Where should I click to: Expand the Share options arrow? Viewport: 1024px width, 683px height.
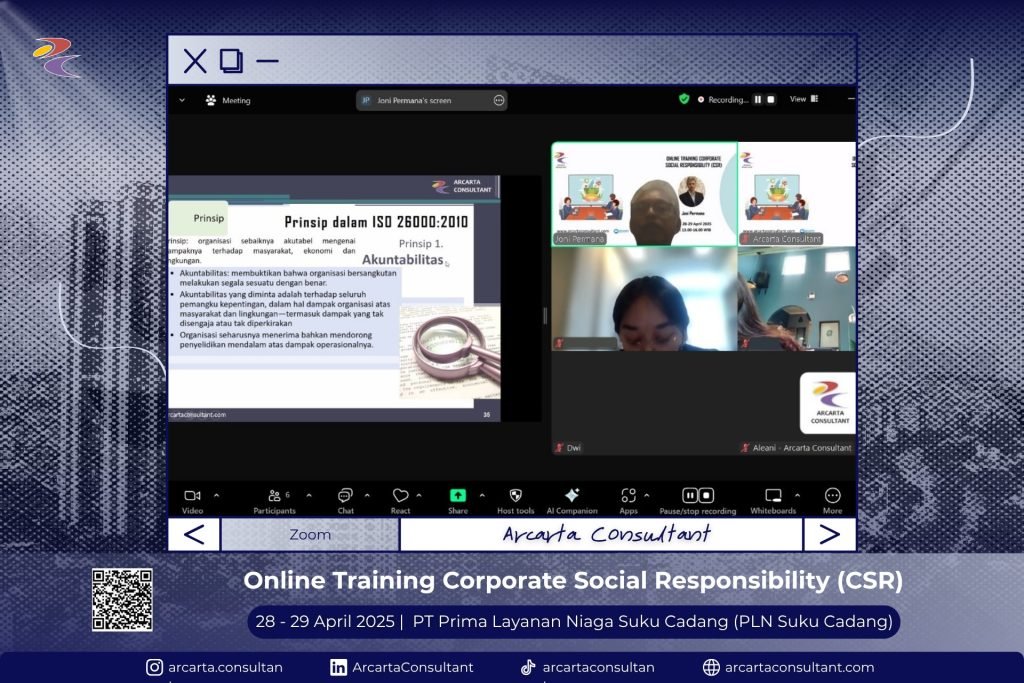point(482,495)
